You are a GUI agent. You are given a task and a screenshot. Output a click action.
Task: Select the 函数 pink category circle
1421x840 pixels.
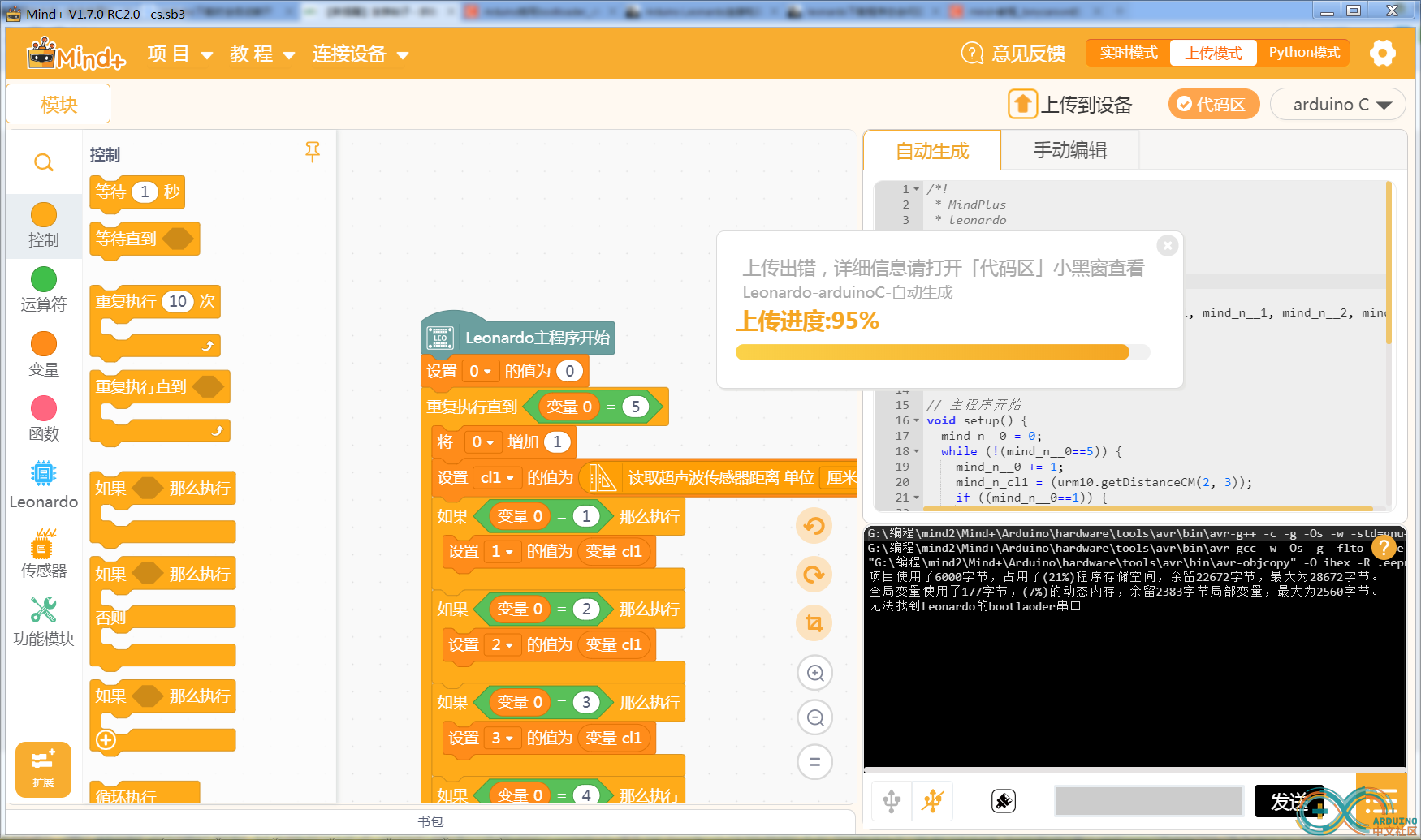click(44, 408)
